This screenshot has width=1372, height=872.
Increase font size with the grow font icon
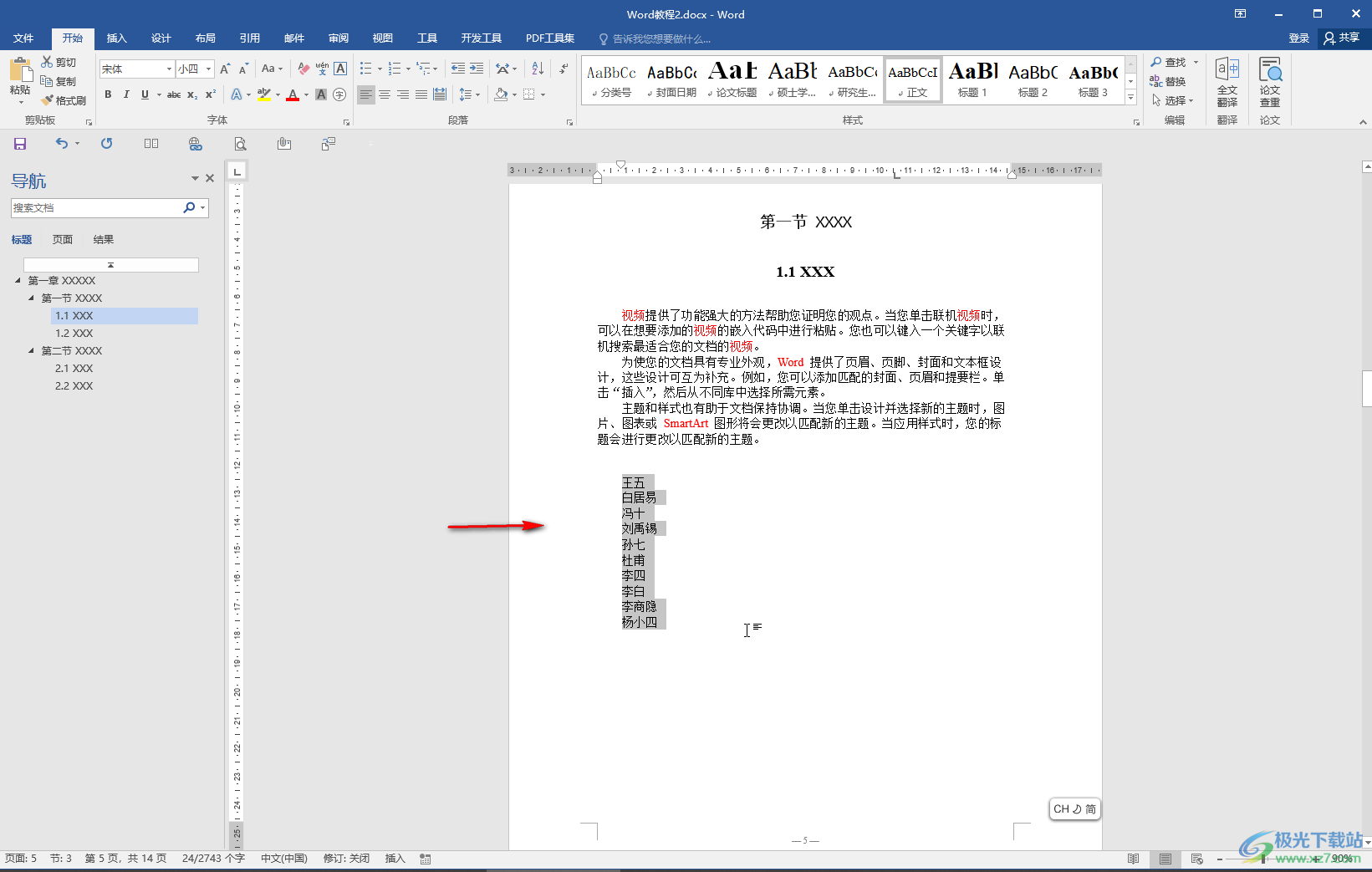[225, 69]
